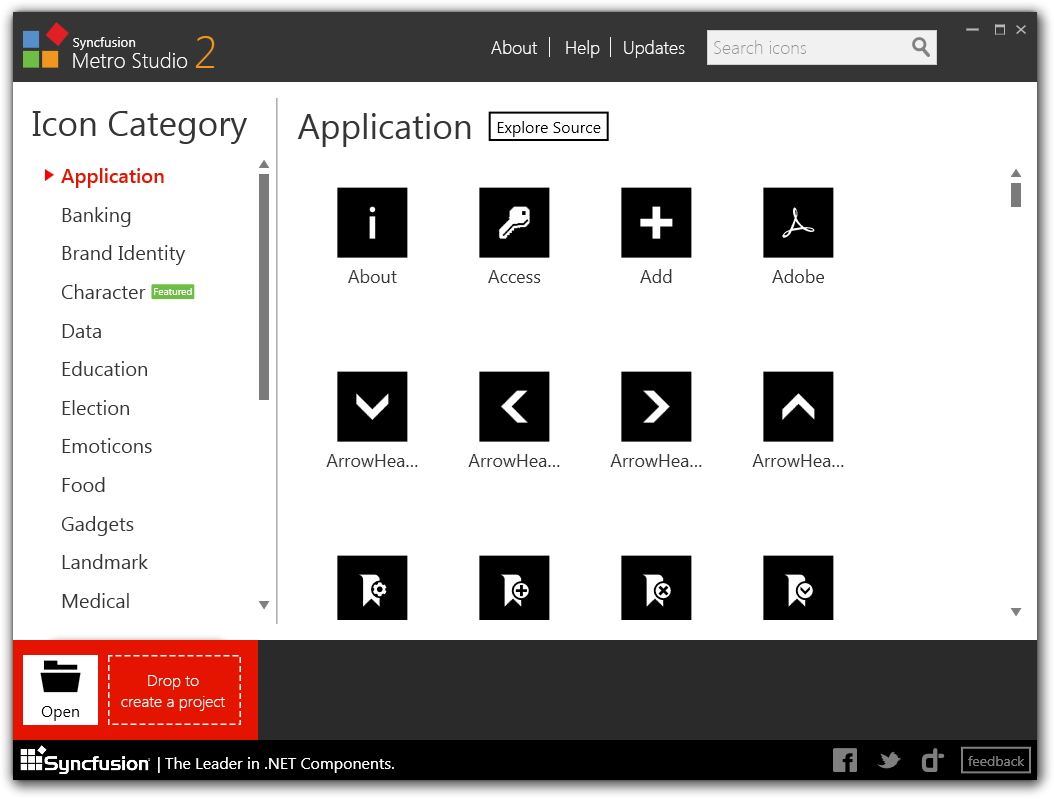The width and height of the screenshot is (1054, 799).
Task: Click the Explore Source button
Action: [x=548, y=126]
